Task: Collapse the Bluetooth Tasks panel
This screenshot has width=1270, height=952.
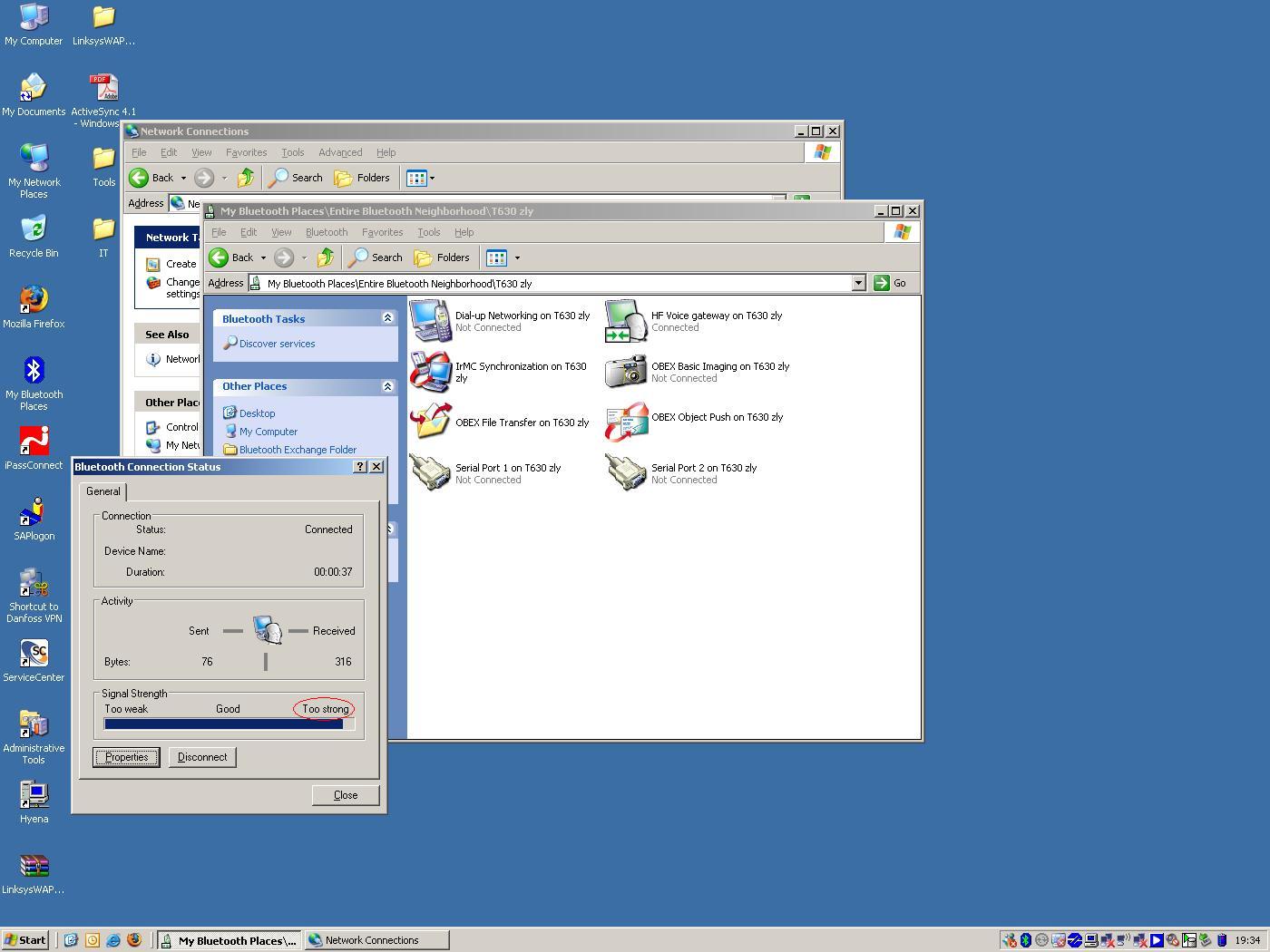Action: point(387,318)
